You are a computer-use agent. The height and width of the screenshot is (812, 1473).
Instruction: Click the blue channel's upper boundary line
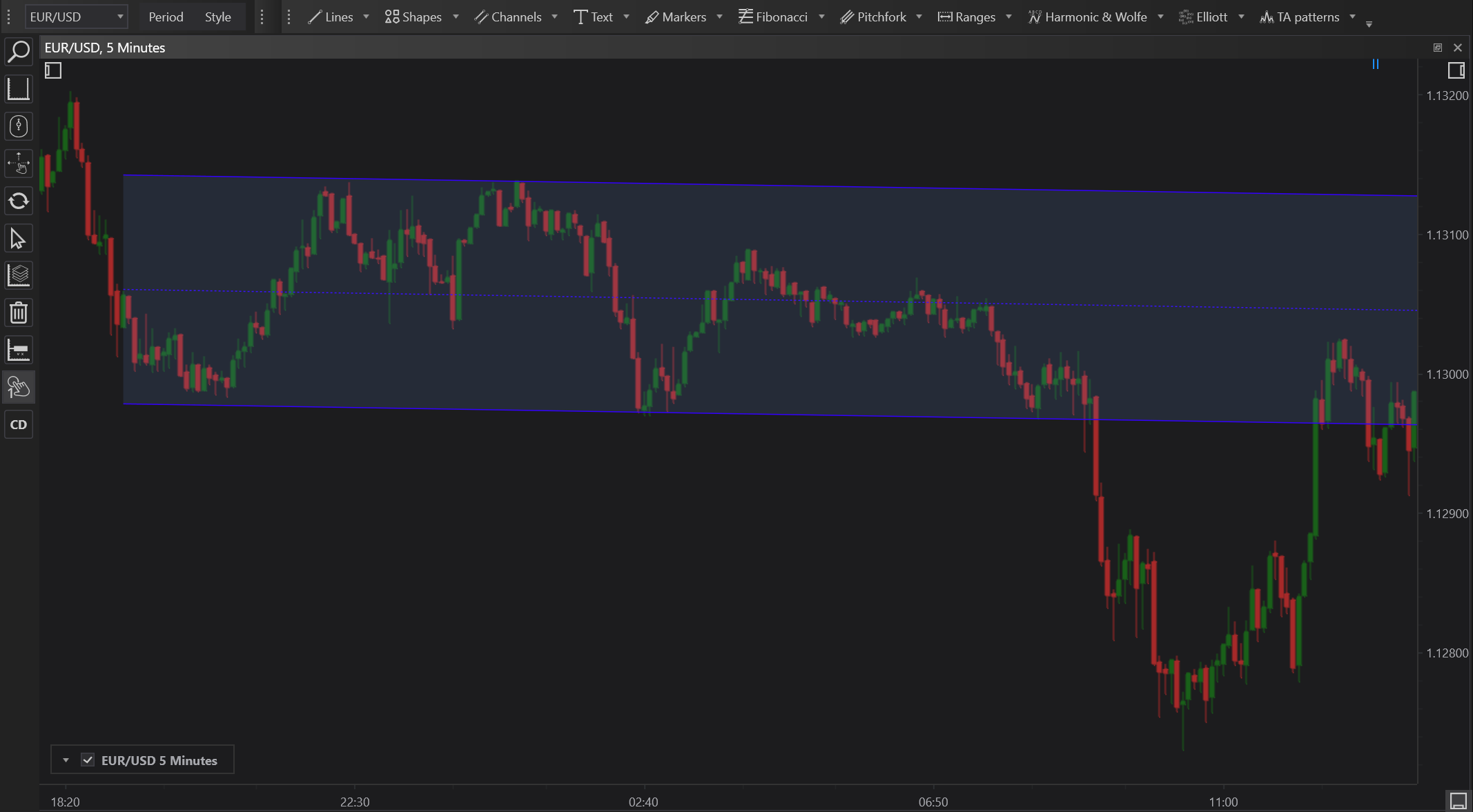(690, 184)
